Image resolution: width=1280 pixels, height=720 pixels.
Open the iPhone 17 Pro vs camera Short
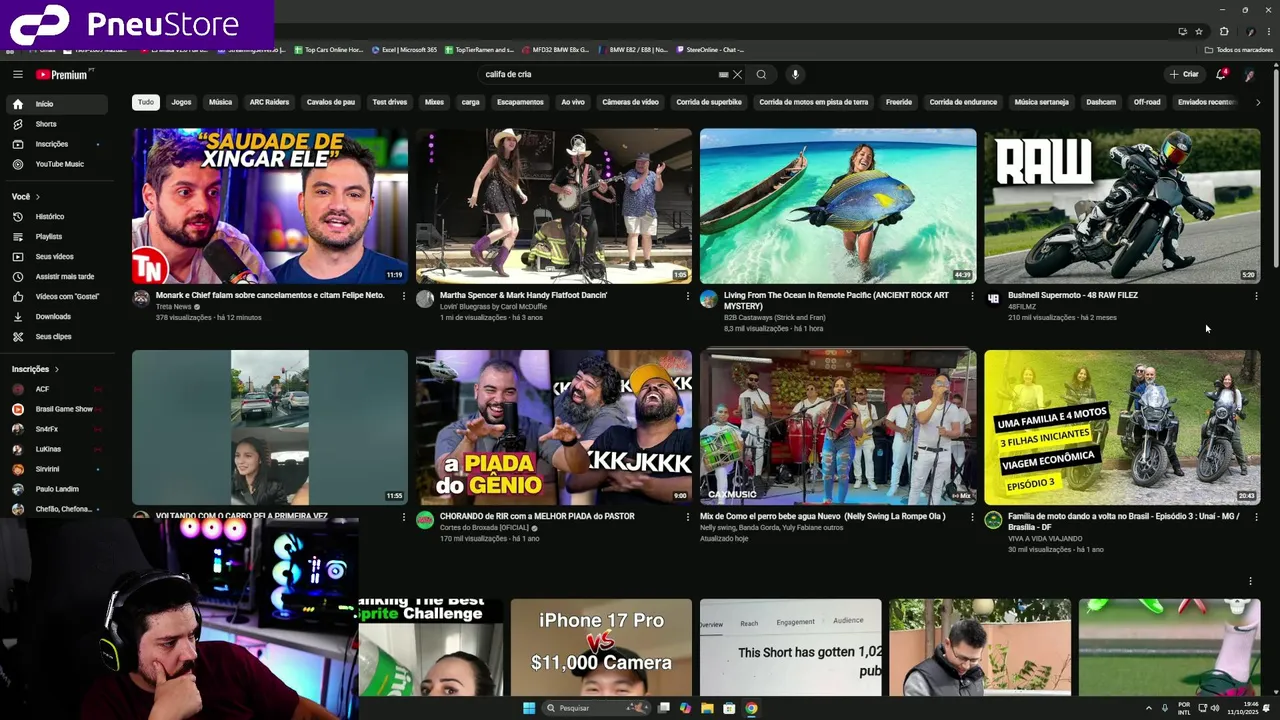coord(601,648)
